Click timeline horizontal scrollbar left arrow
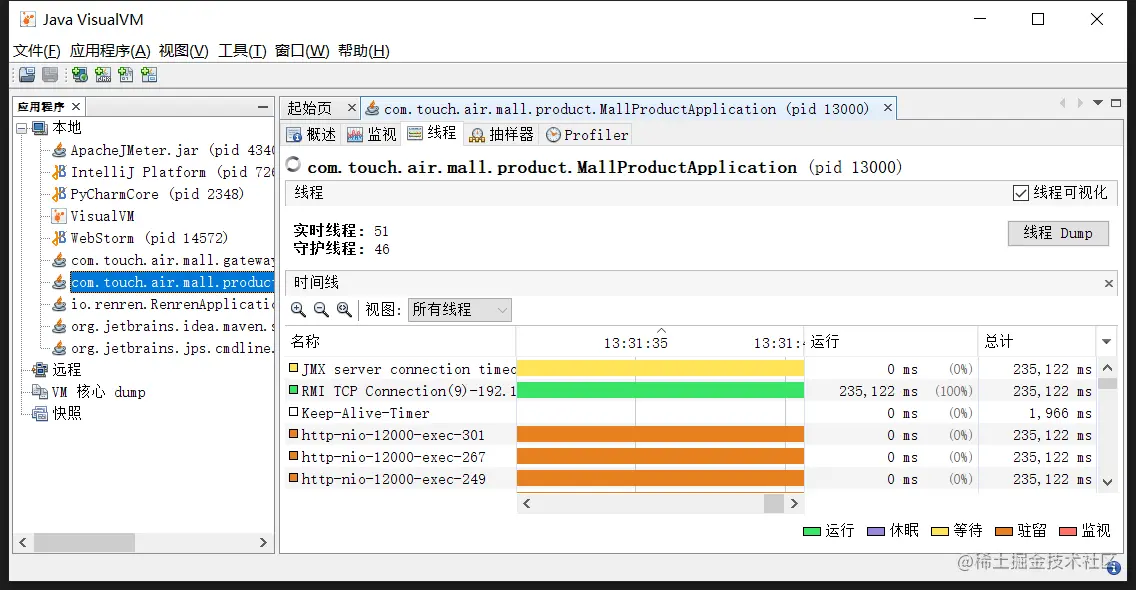The width and height of the screenshot is (1136, 590). 527,503
